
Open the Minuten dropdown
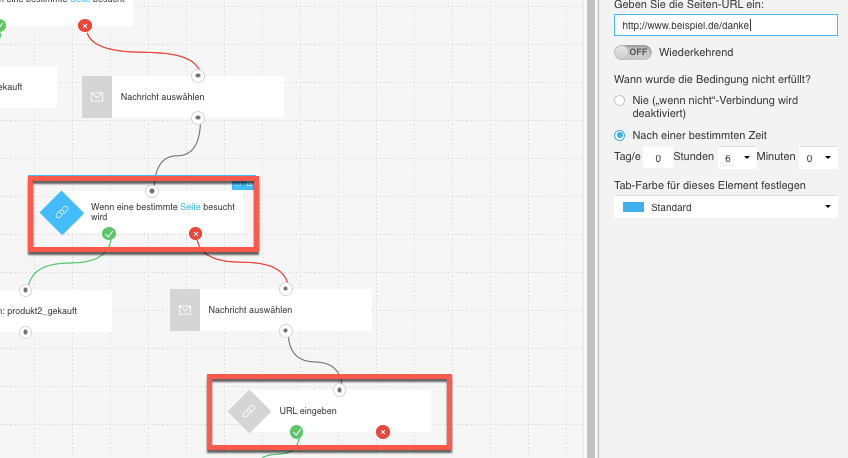coord(818,158)
